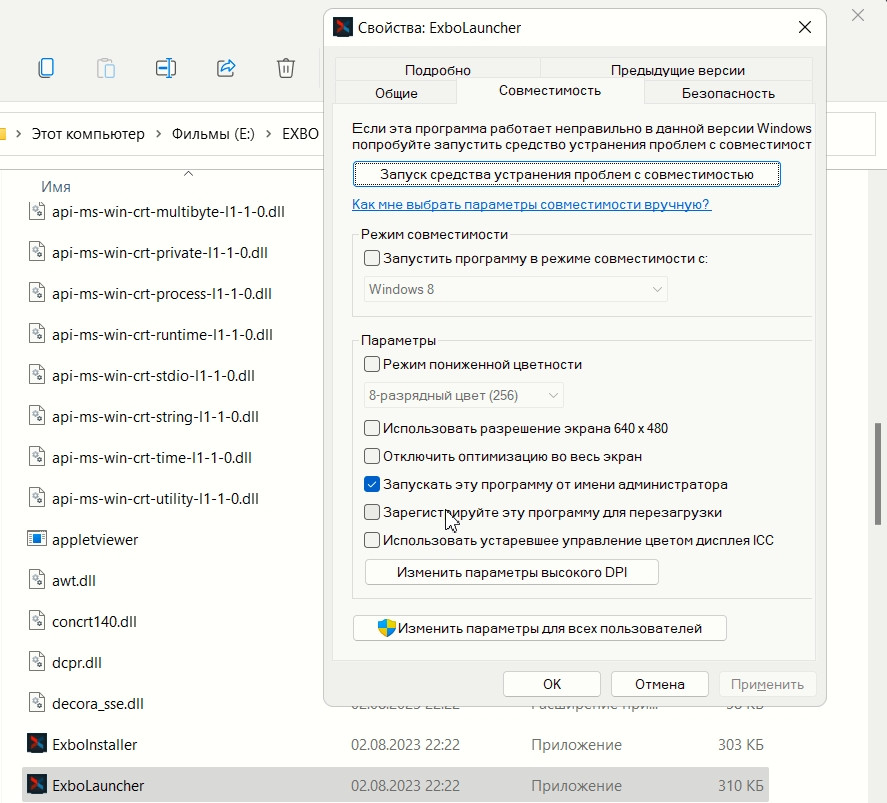Viewport: 887px width, 803px height.
Task: Select the ExboLauncher application icon in file list
Action: point(37,785)
